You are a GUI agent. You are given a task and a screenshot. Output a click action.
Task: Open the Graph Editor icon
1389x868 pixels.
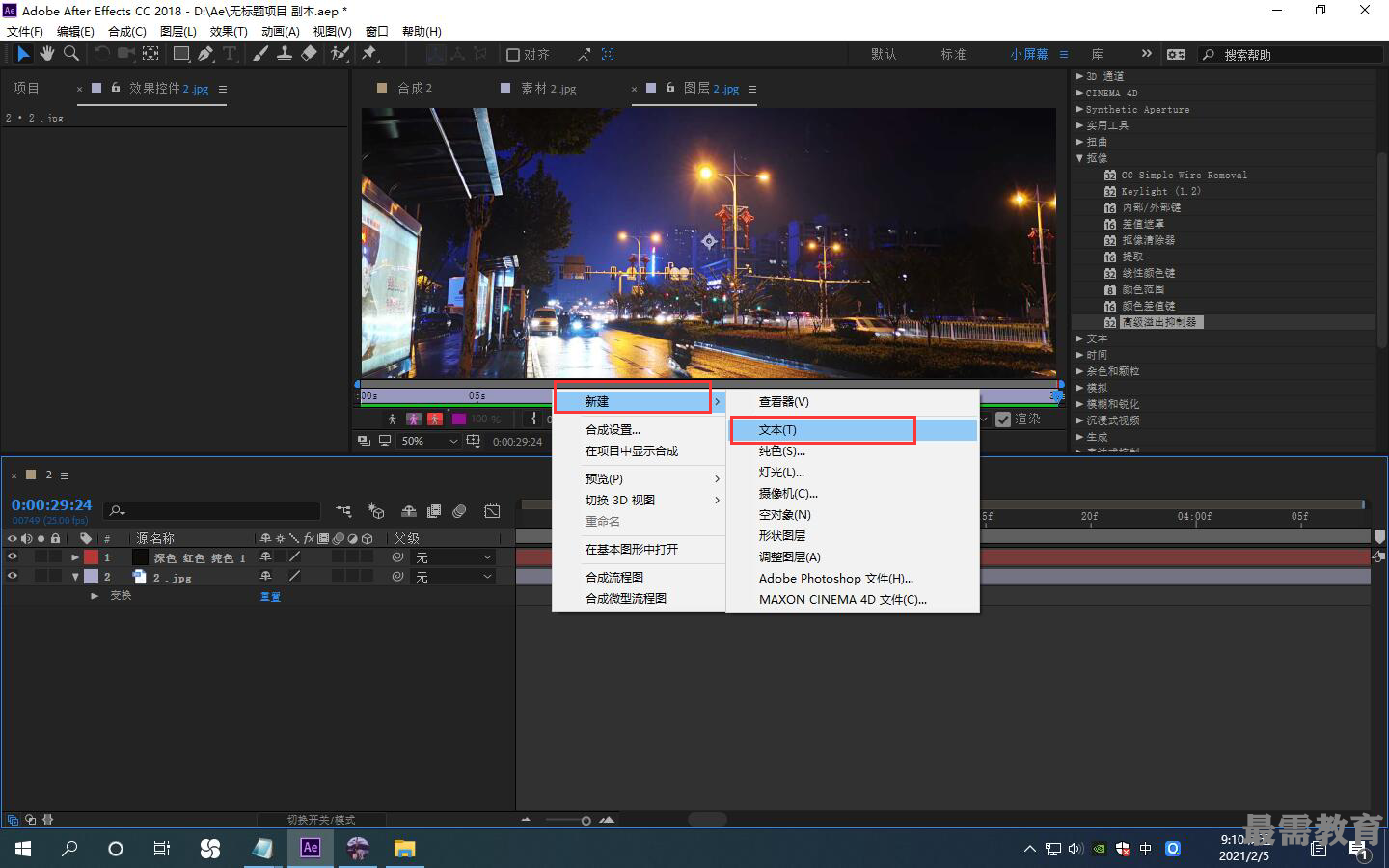[x=492, y=511]
